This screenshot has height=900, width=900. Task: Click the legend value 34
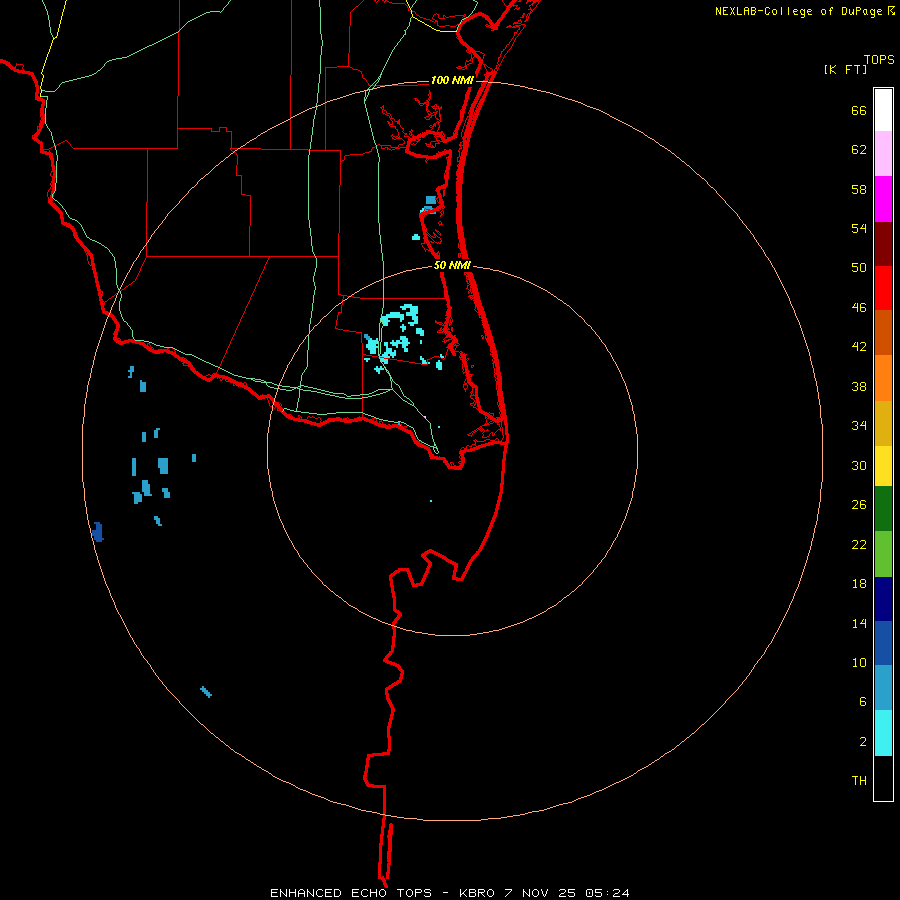click(x=859, y=425)
